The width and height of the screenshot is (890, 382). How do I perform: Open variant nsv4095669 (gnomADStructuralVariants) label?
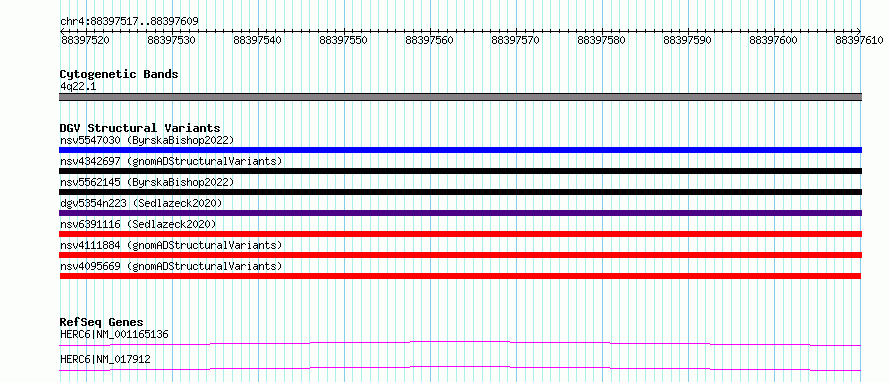[171, 266]
